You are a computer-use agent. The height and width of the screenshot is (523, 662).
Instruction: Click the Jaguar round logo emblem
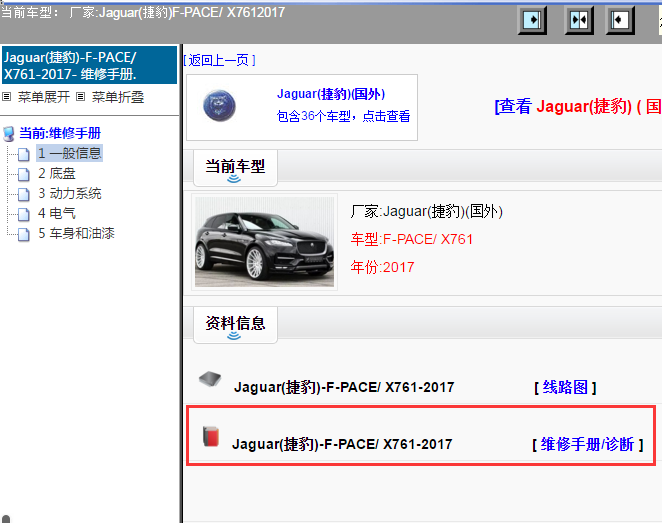[219, 106]
